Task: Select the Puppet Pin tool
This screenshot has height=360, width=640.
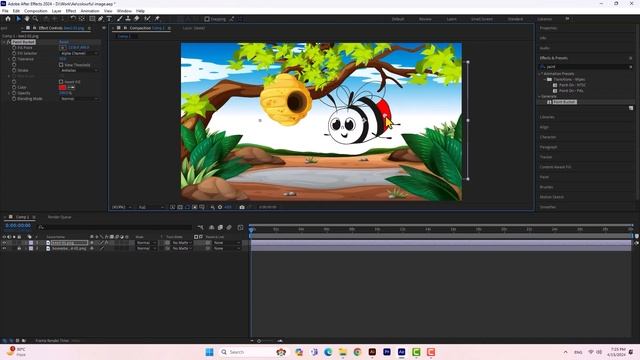Action: click(157, 19)
